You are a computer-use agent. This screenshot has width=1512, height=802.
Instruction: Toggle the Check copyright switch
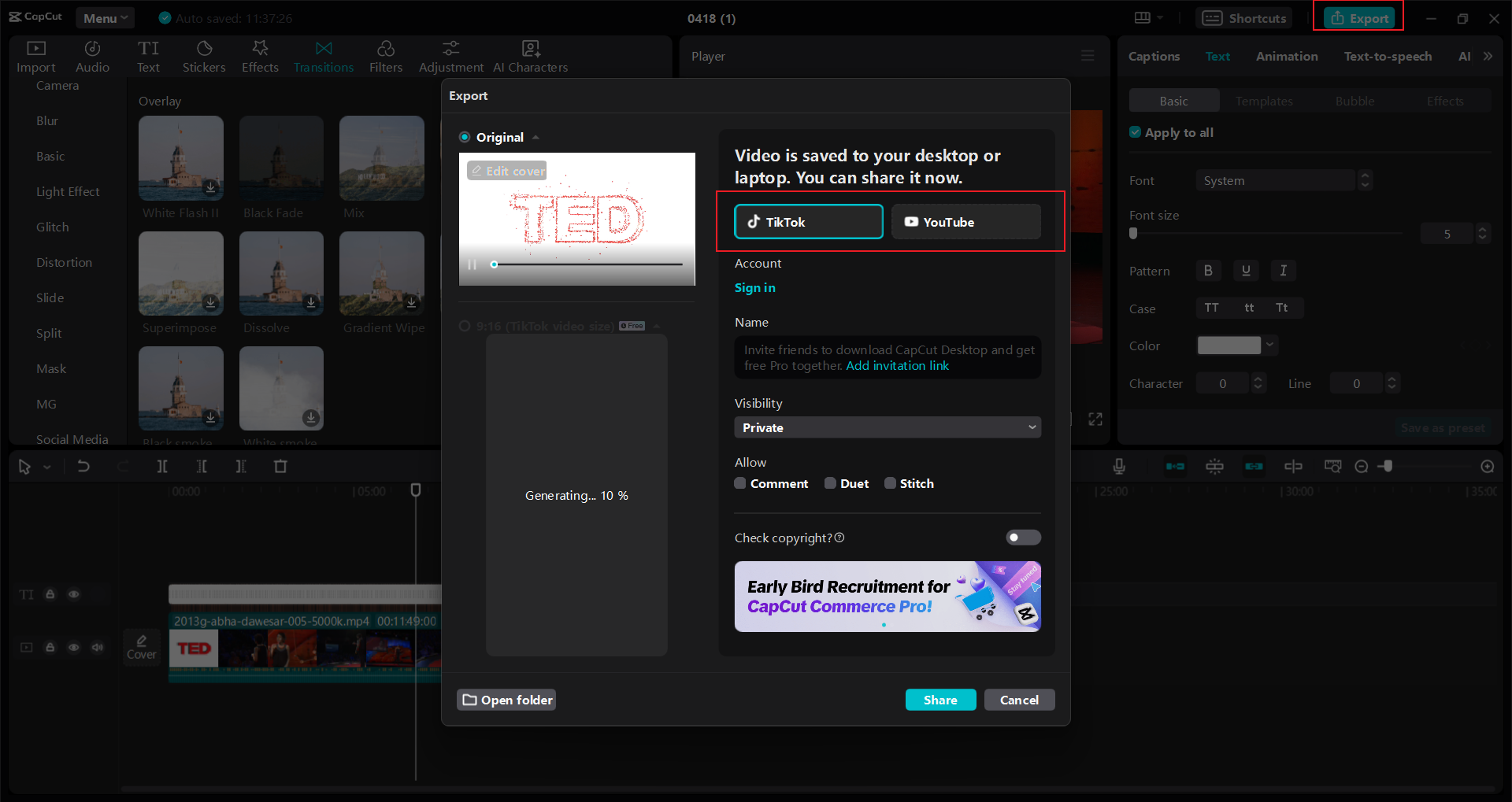point(1023,538)
